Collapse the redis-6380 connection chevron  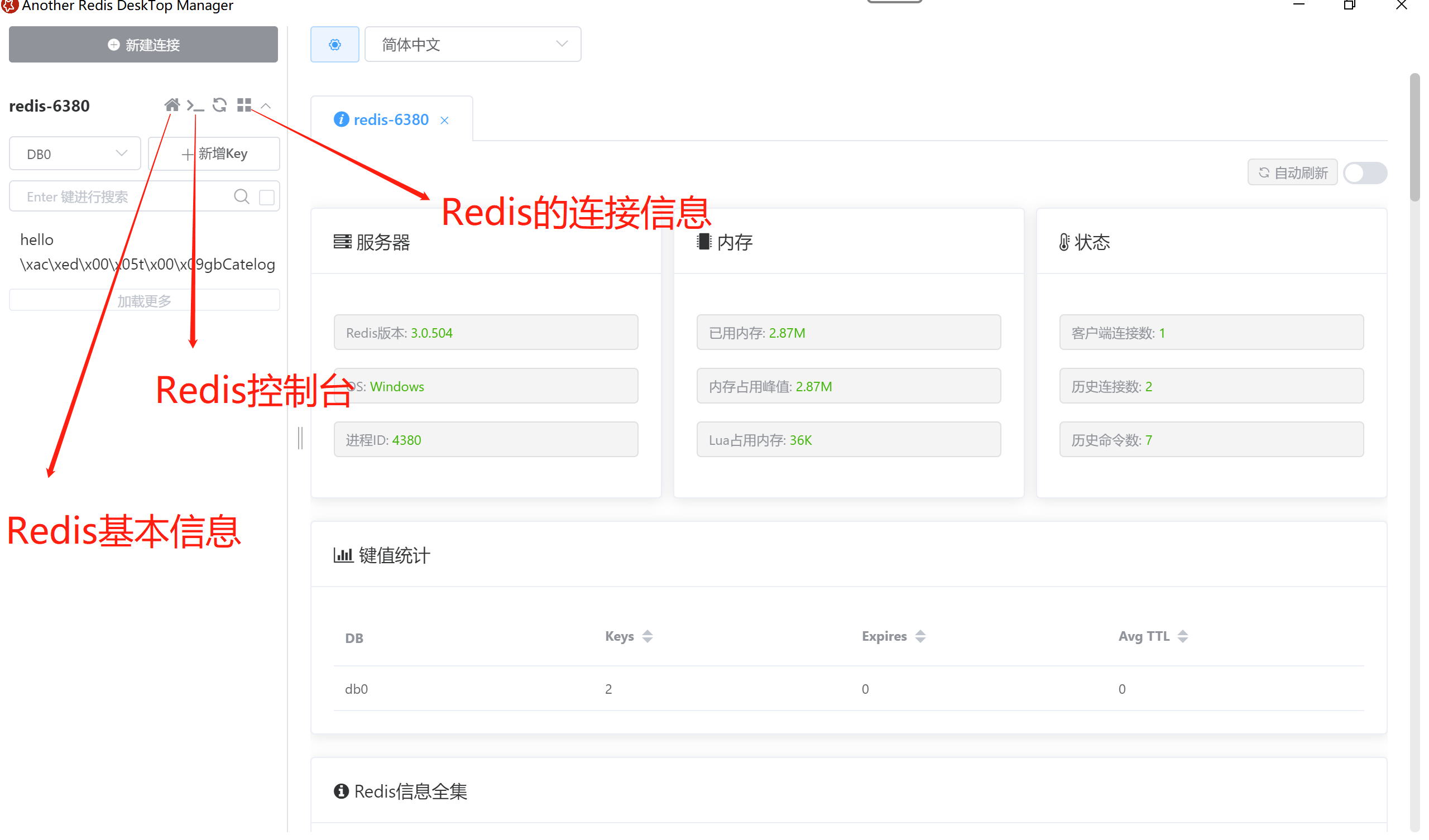pos(266,106)
